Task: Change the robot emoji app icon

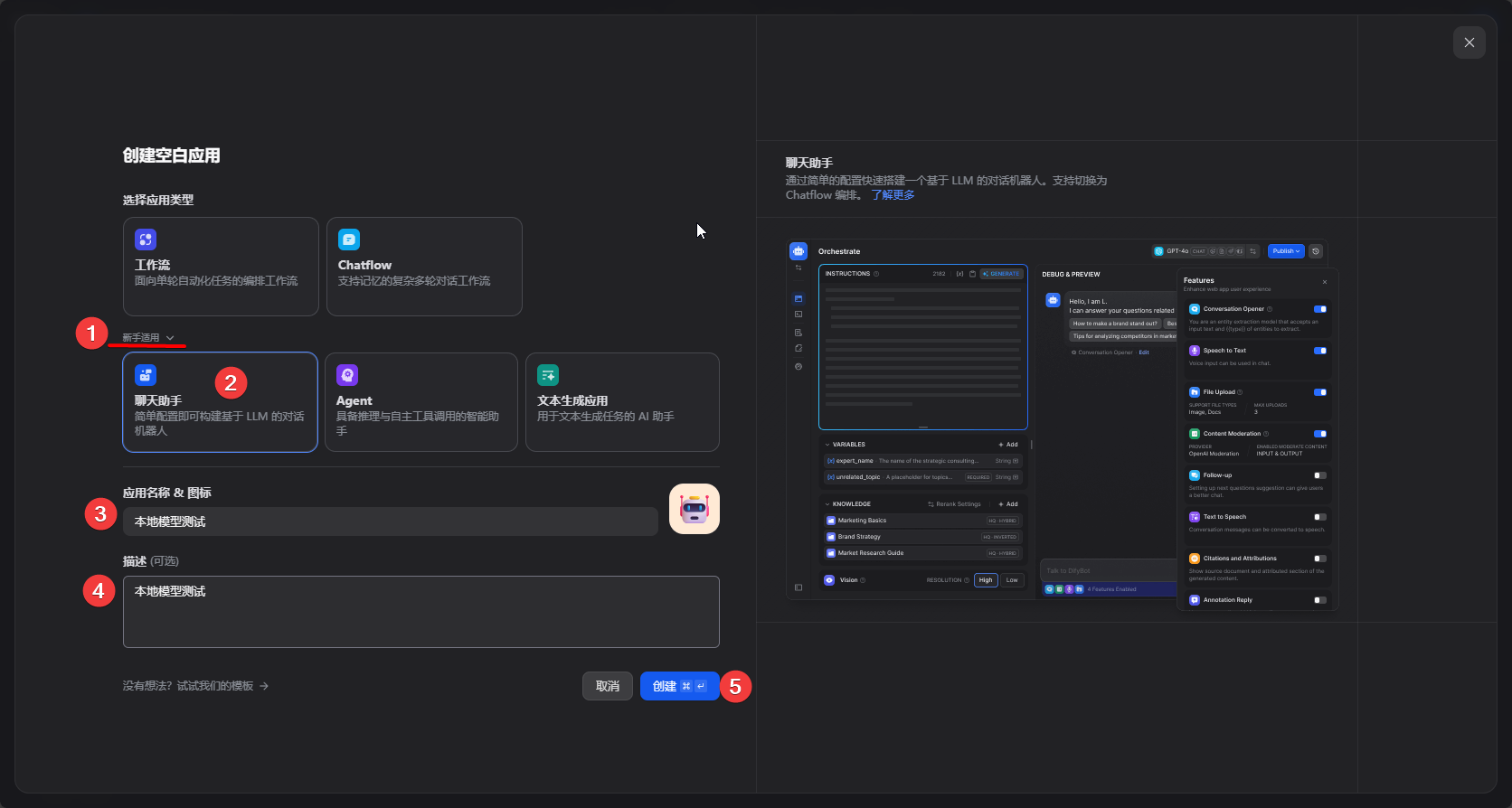Action: pyautogui.click(x=694, y=509)
